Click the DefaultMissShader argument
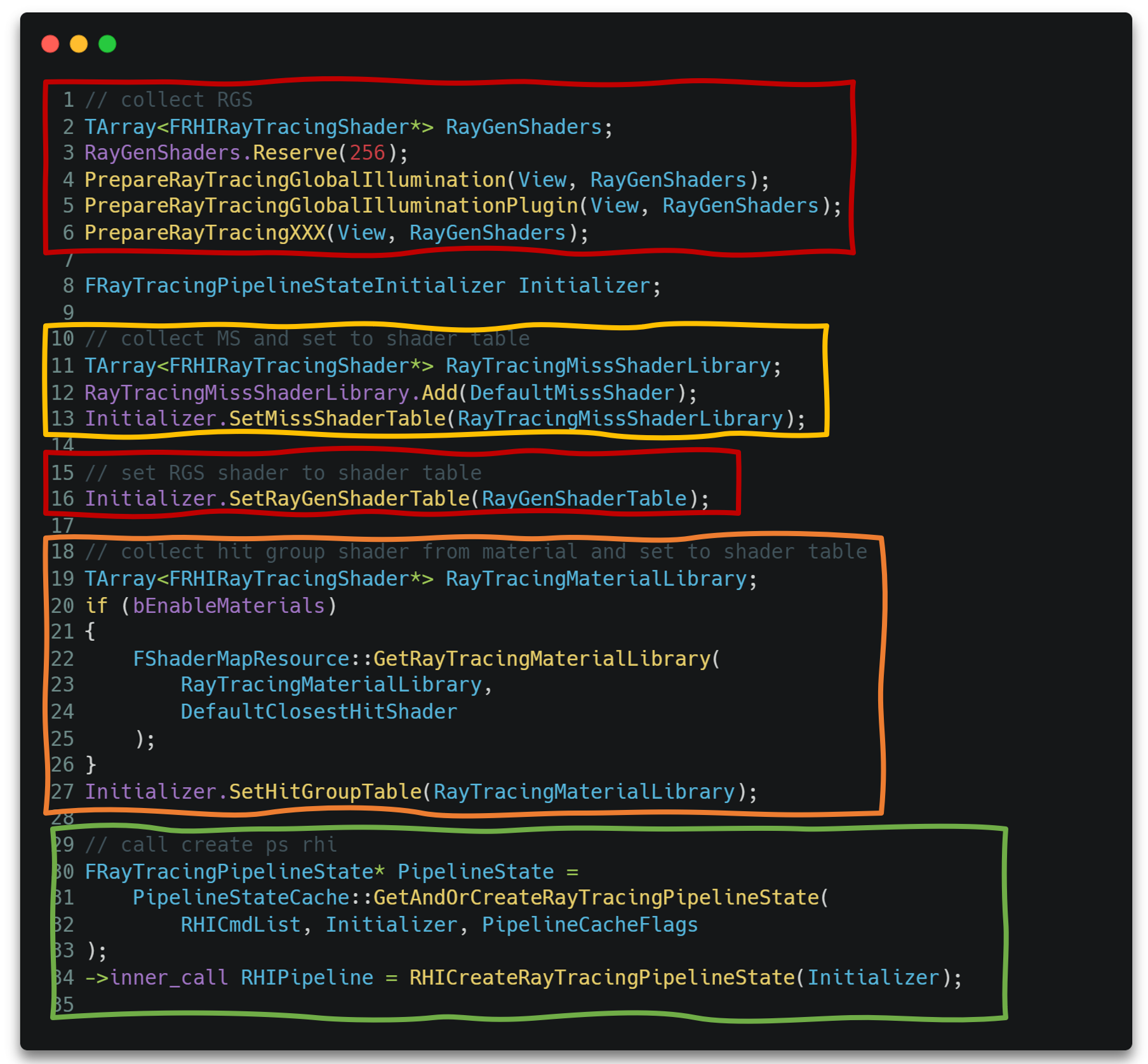This screenshot has width=1148, height=1064. [571, 393]
